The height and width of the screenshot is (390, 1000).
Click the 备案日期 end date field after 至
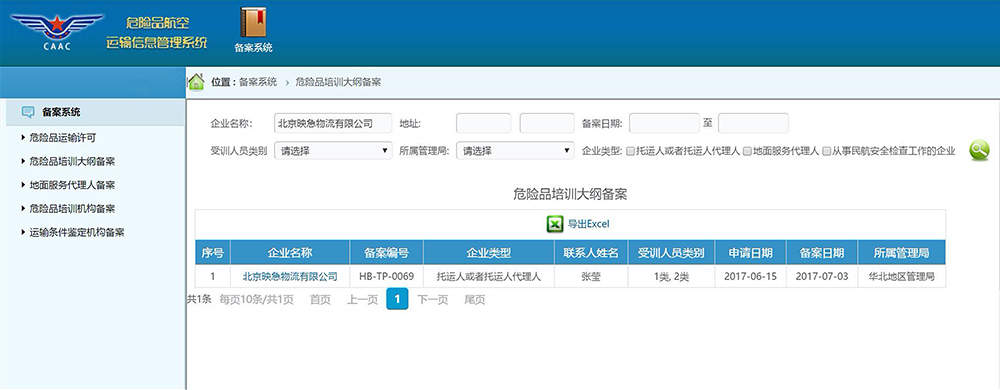click(753, 123)
